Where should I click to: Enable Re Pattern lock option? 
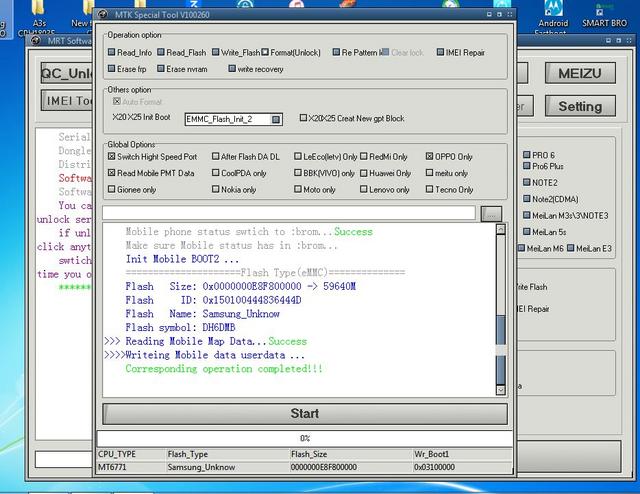(336, 52)
